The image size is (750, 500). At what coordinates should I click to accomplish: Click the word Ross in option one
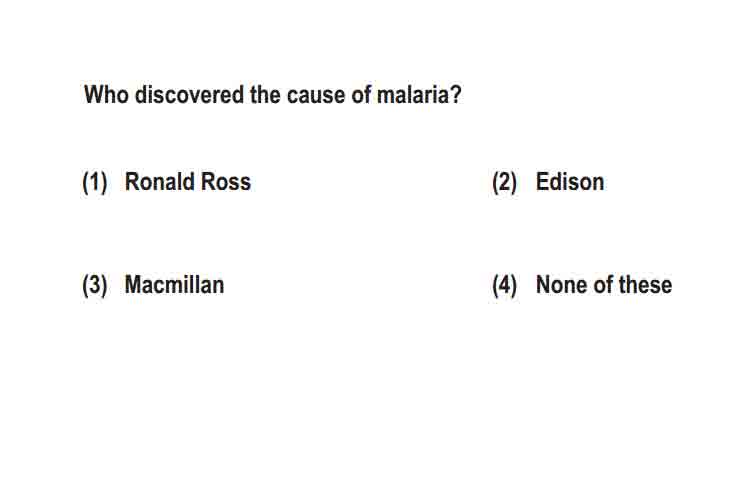coord(226,182)
